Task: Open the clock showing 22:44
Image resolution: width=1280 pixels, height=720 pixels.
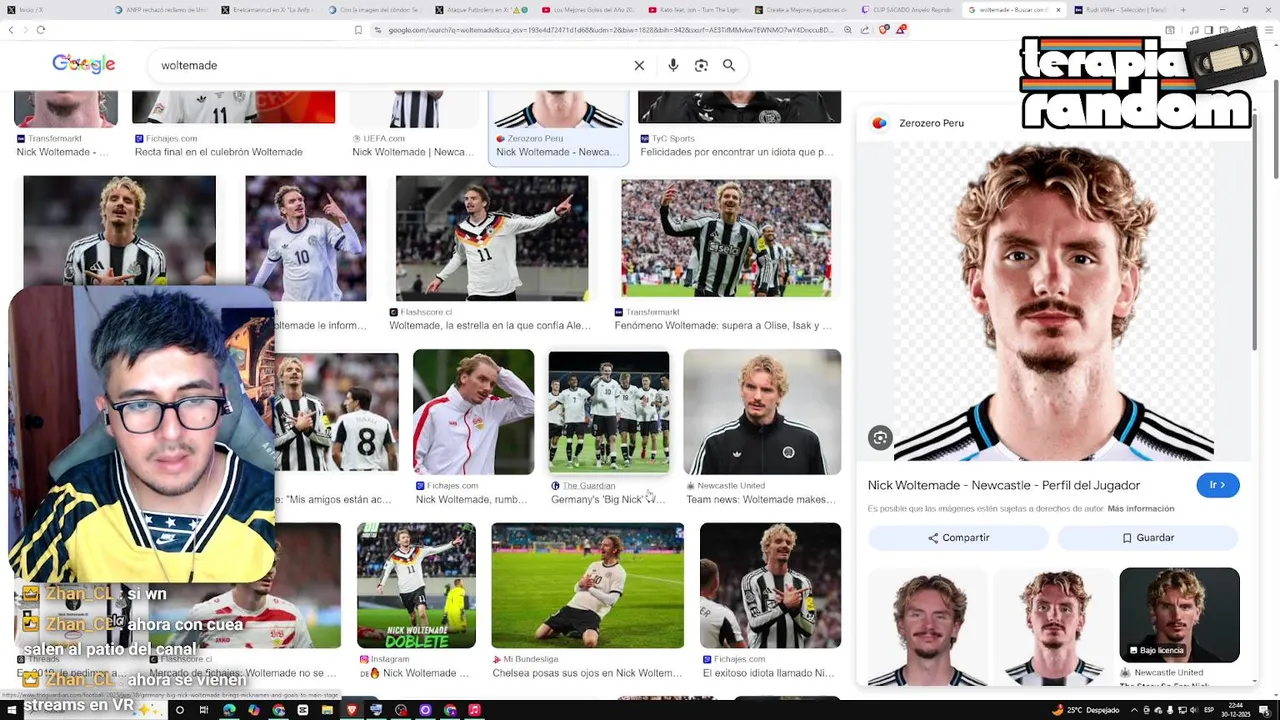Action: pyautogui.click(x=1236, y=710)
